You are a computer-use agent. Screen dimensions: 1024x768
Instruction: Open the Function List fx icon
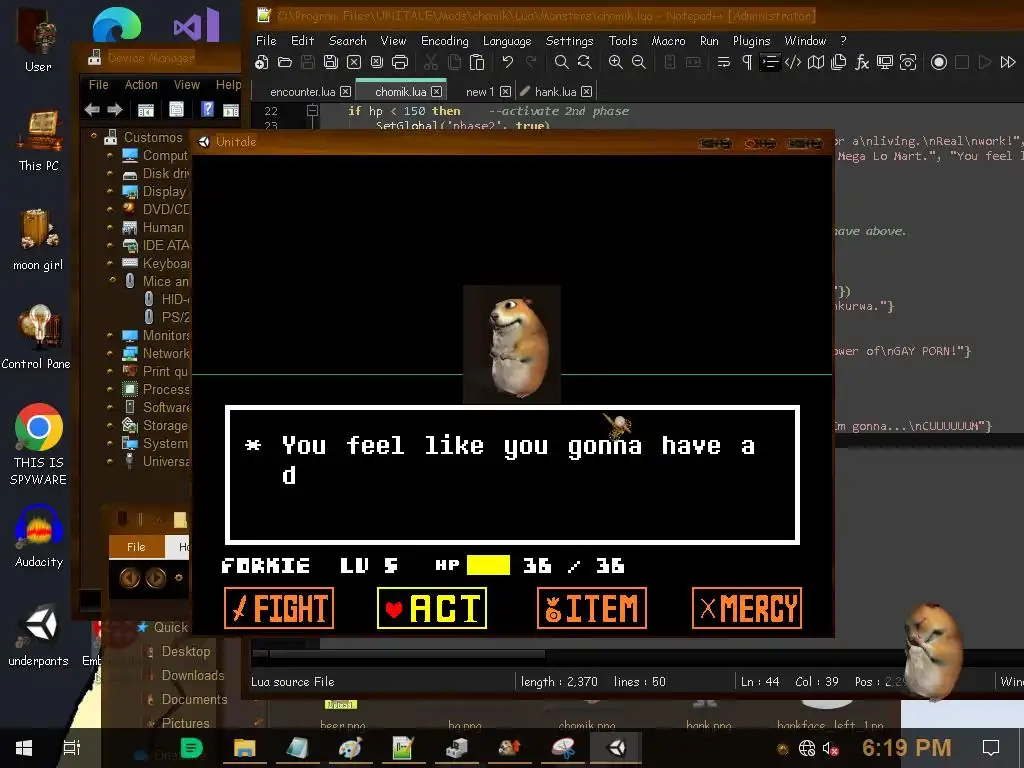(862, 62)
